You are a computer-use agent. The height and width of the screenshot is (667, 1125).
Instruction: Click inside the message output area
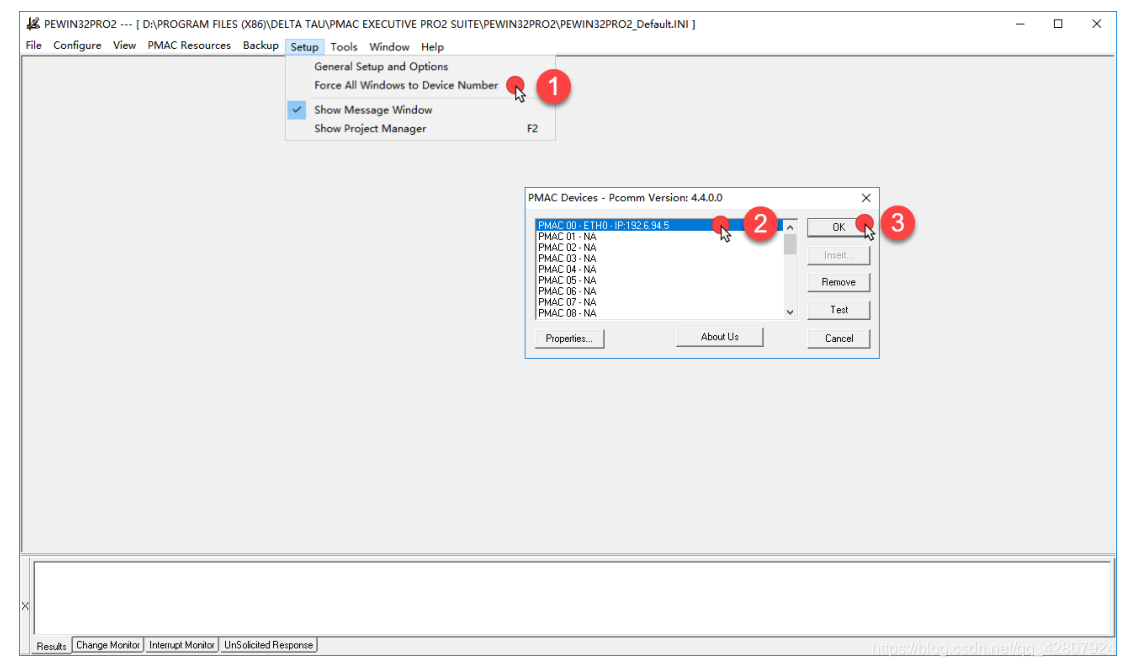pos(573,599)
